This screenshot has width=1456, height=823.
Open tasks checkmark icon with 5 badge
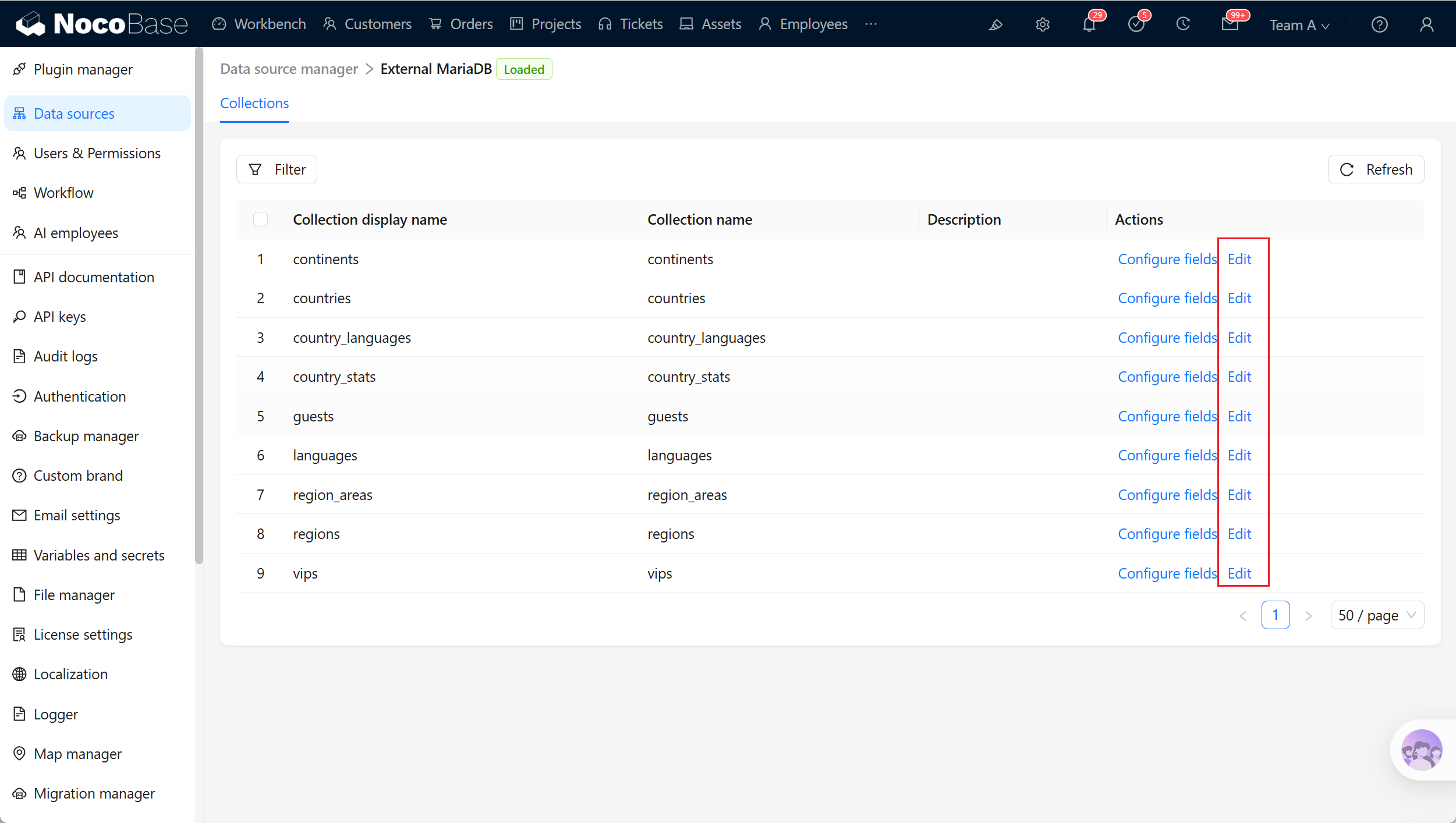point(1136,24)
